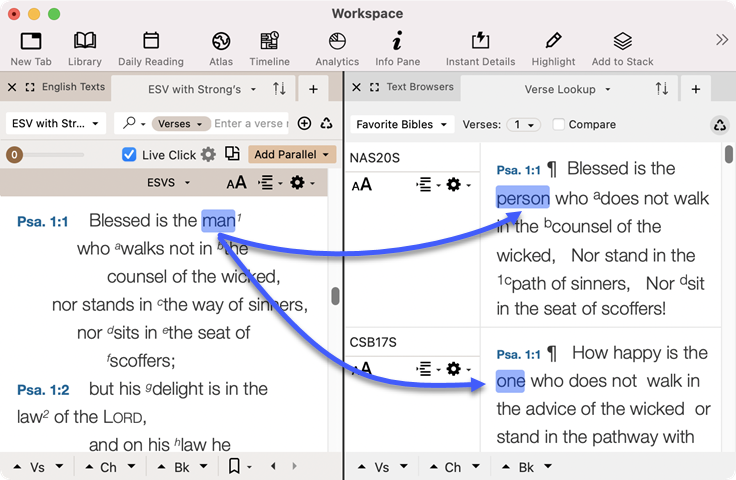Open the Library toolbar icon
The width and height of the screenshot is (736, 480).
click(85, 47)
